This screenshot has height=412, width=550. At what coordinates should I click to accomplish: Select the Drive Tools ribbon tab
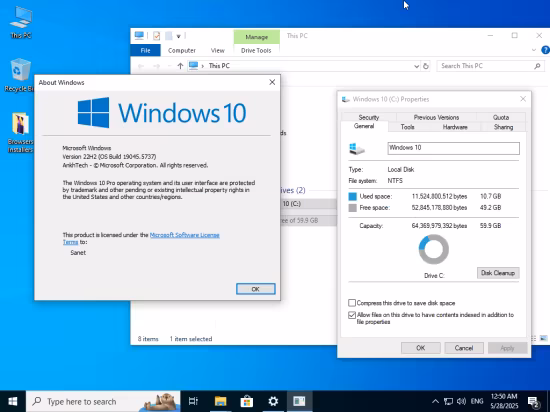point(256,50)
